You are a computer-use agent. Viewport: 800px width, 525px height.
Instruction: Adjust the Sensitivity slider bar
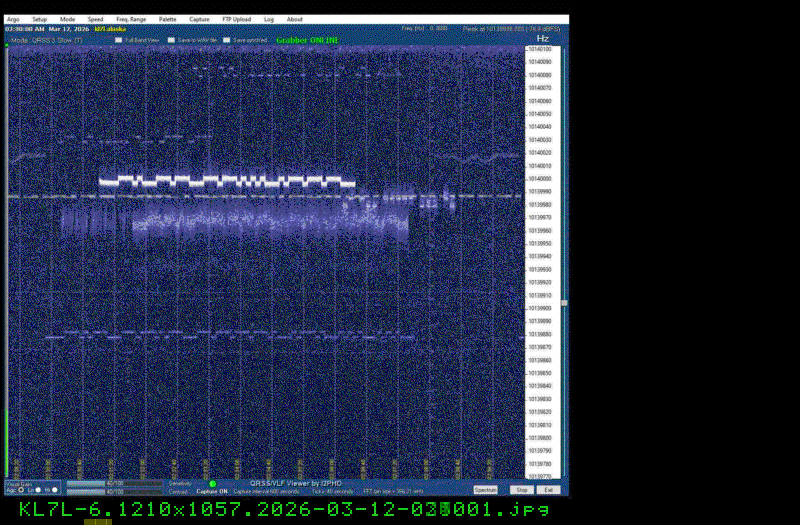(x=114, y=483)
